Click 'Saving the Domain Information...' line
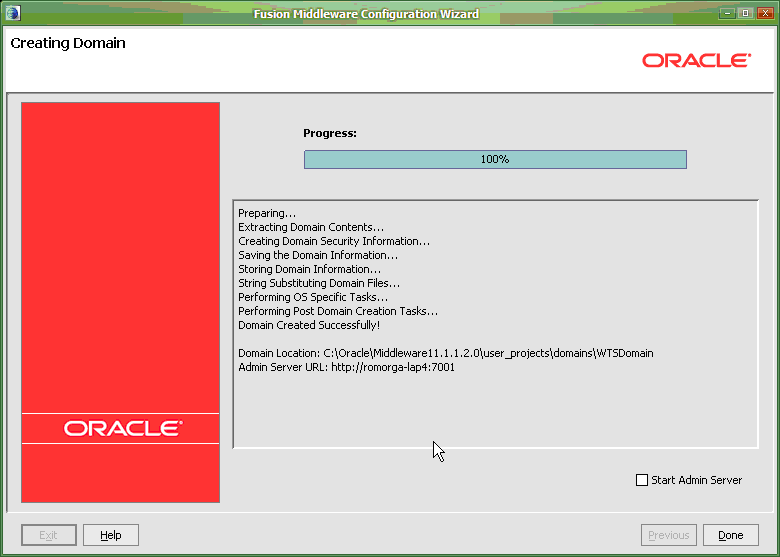780x557 pixels. [x=318, y=255]
